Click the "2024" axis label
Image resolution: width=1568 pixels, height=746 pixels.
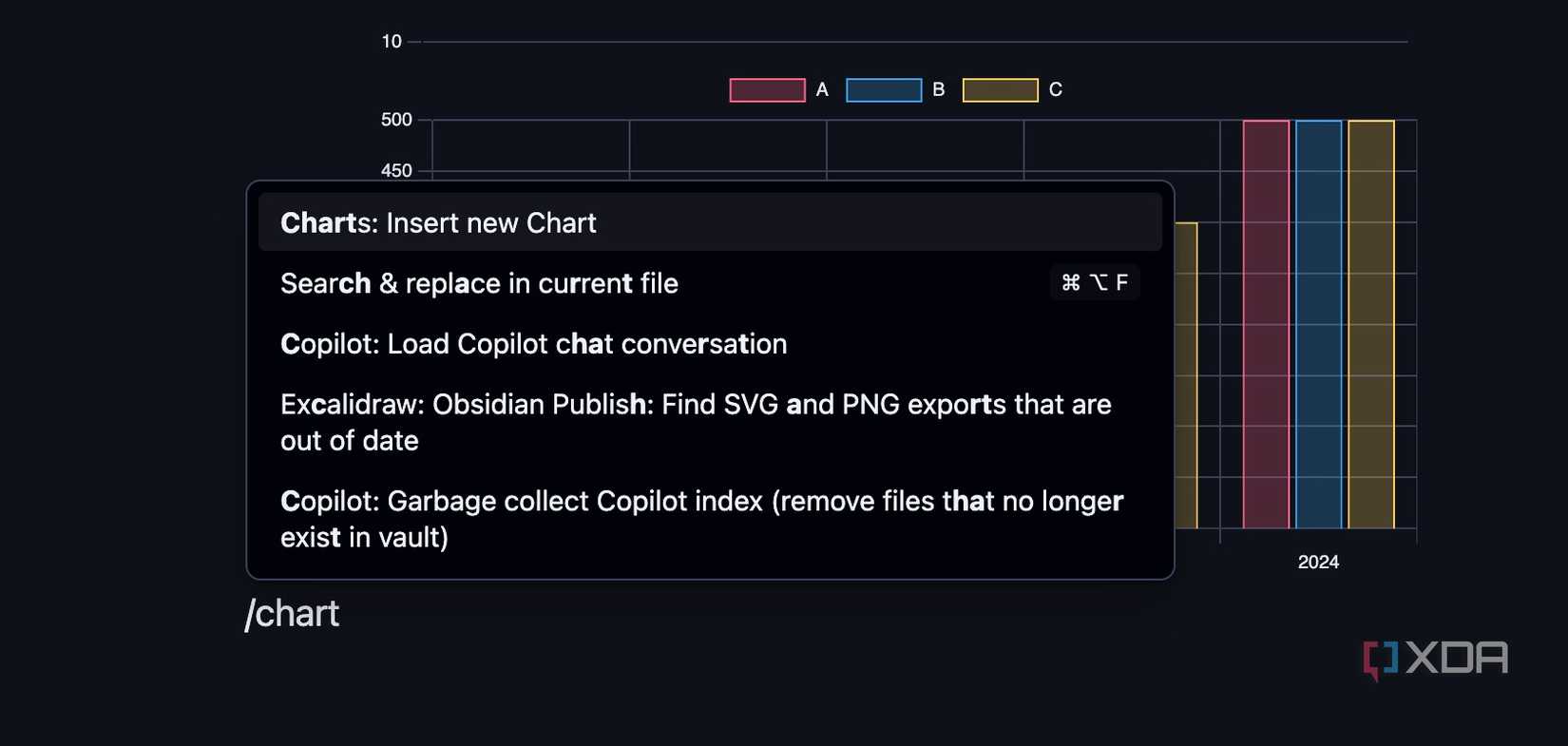pyautogui.click(x=1318, y=561)
